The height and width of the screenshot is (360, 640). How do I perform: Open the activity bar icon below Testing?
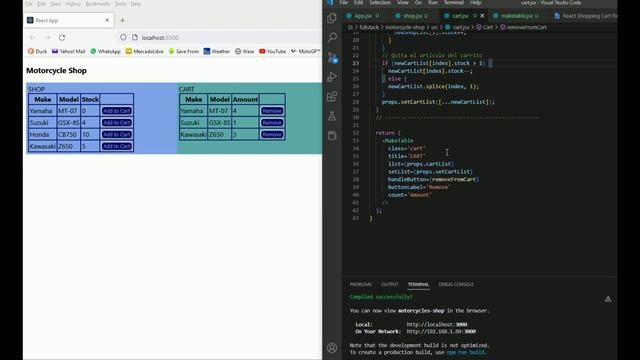click(x=332, y=136)
